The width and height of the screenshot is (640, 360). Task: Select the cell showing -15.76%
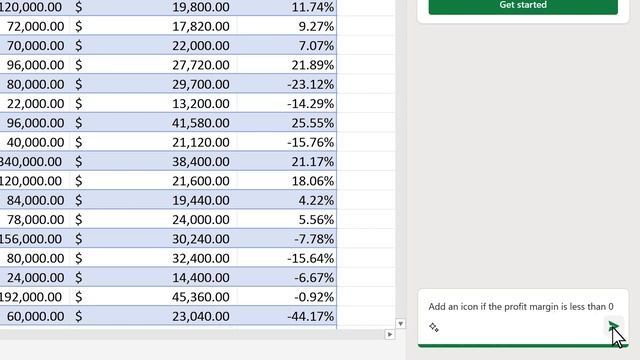coord(287,142)
